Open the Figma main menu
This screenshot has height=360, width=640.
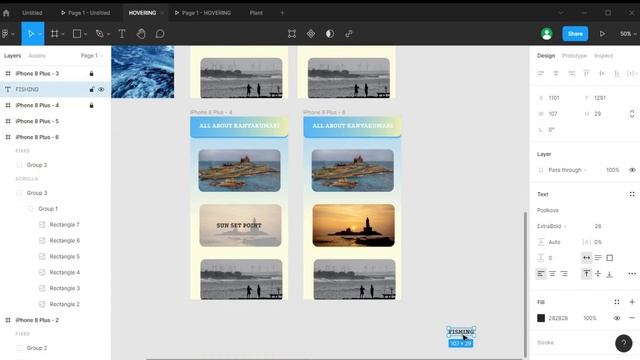click(x=6, y=34)
